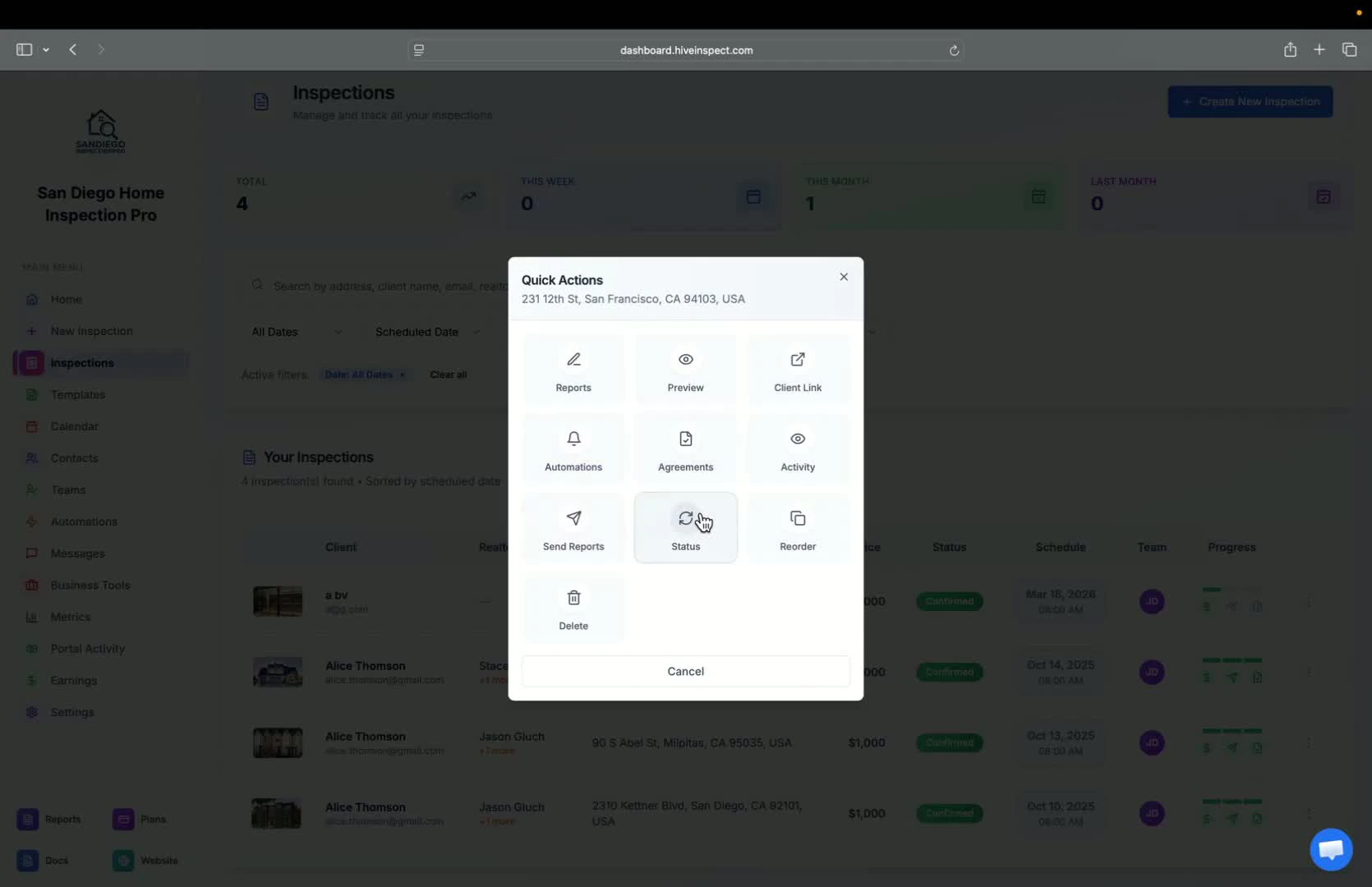The height and width of the screenshot is (887, 1372).
Task: Click the Confirmed status of a bv row
Action: (x=950, y=601)
